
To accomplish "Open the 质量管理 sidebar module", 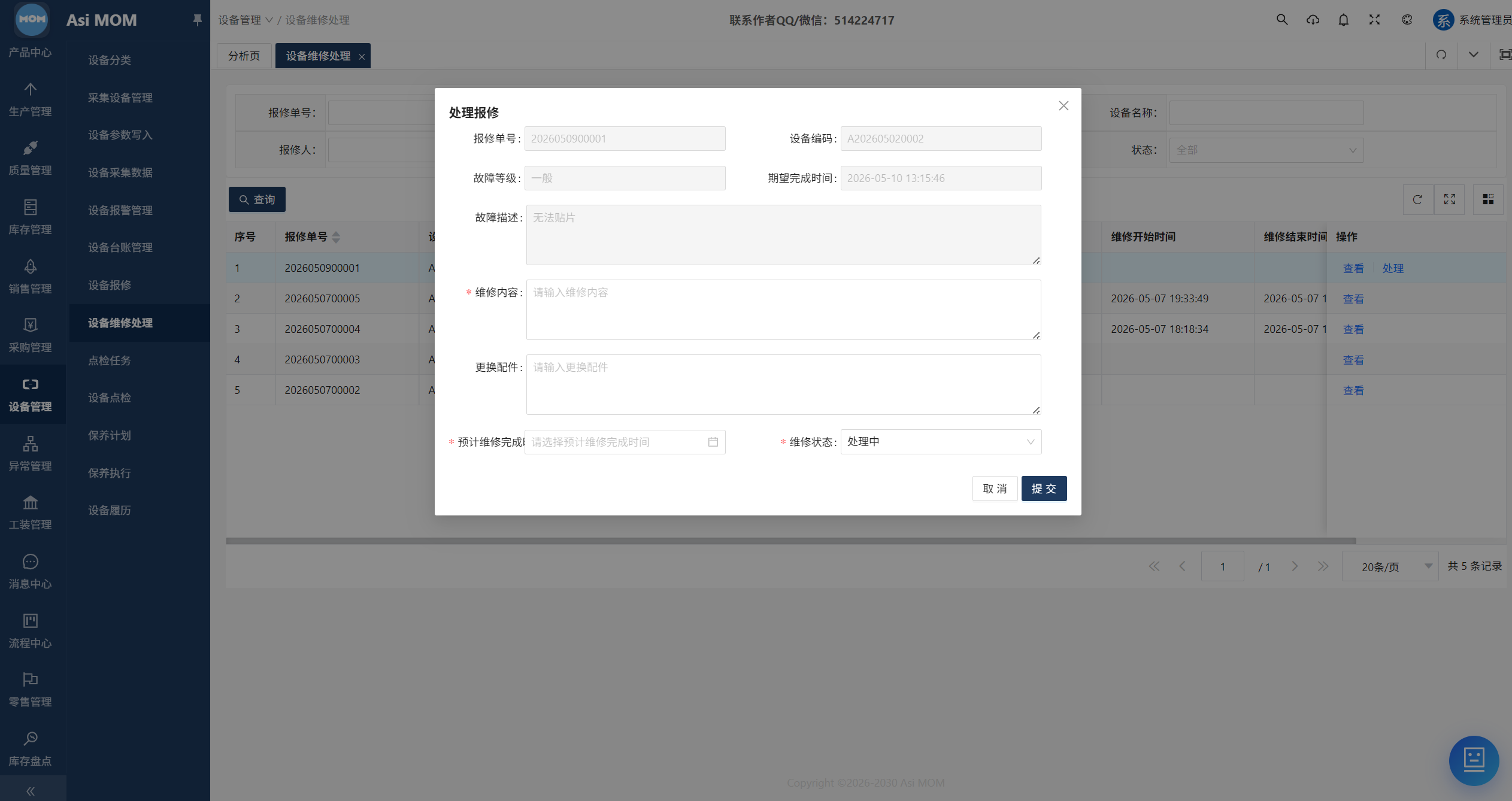I will point(31,158).
